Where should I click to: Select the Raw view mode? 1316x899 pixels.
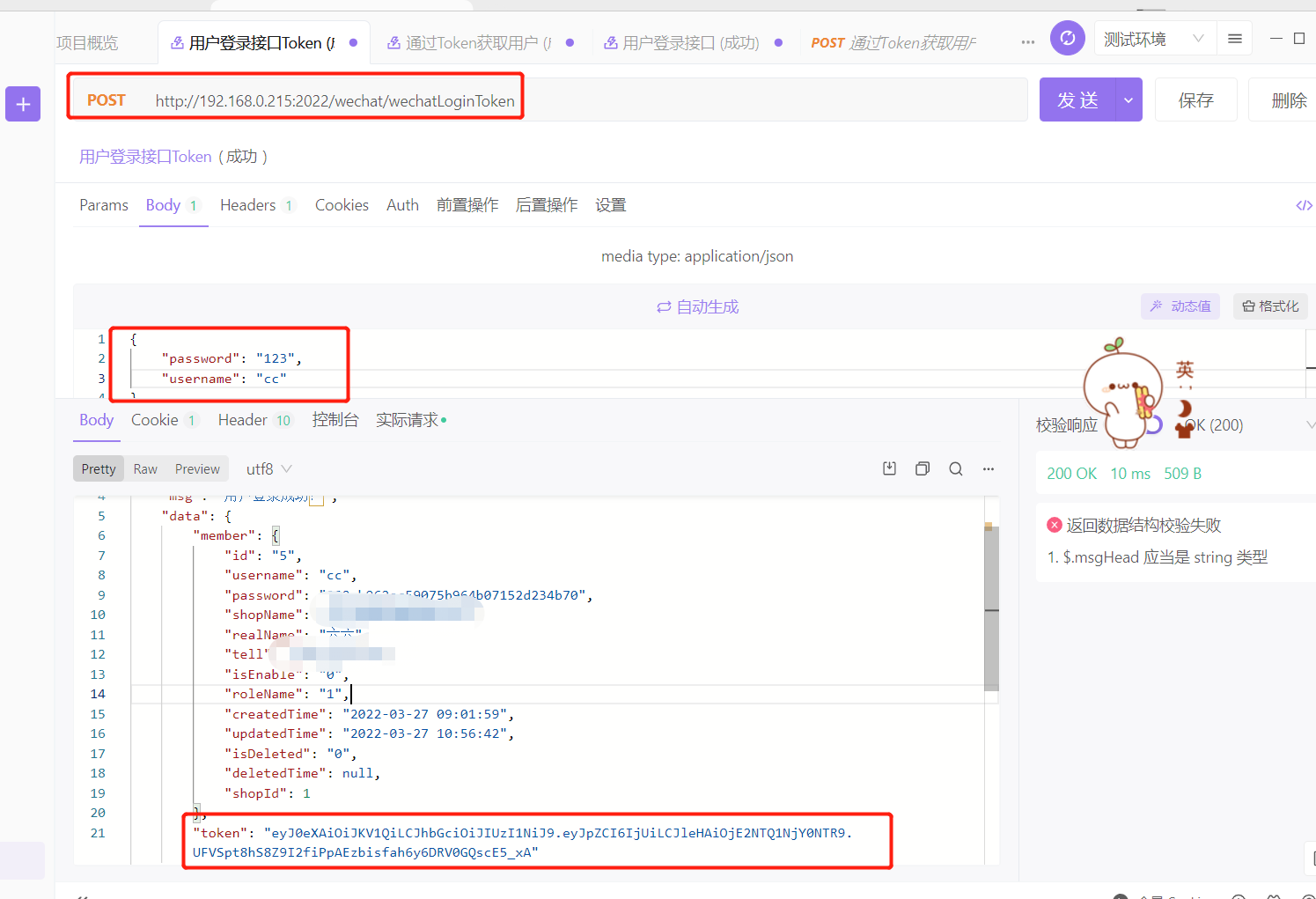145,468
